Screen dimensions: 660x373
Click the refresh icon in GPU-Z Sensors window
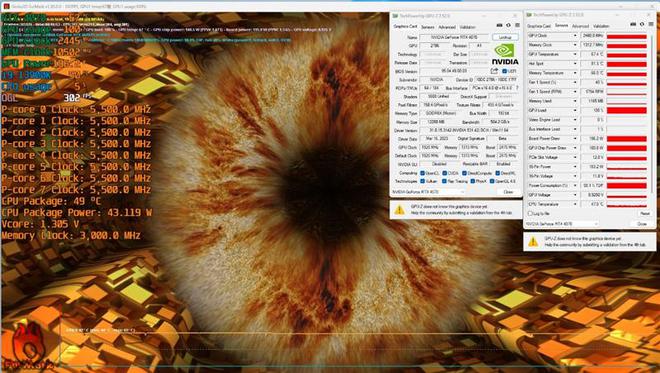642,24
